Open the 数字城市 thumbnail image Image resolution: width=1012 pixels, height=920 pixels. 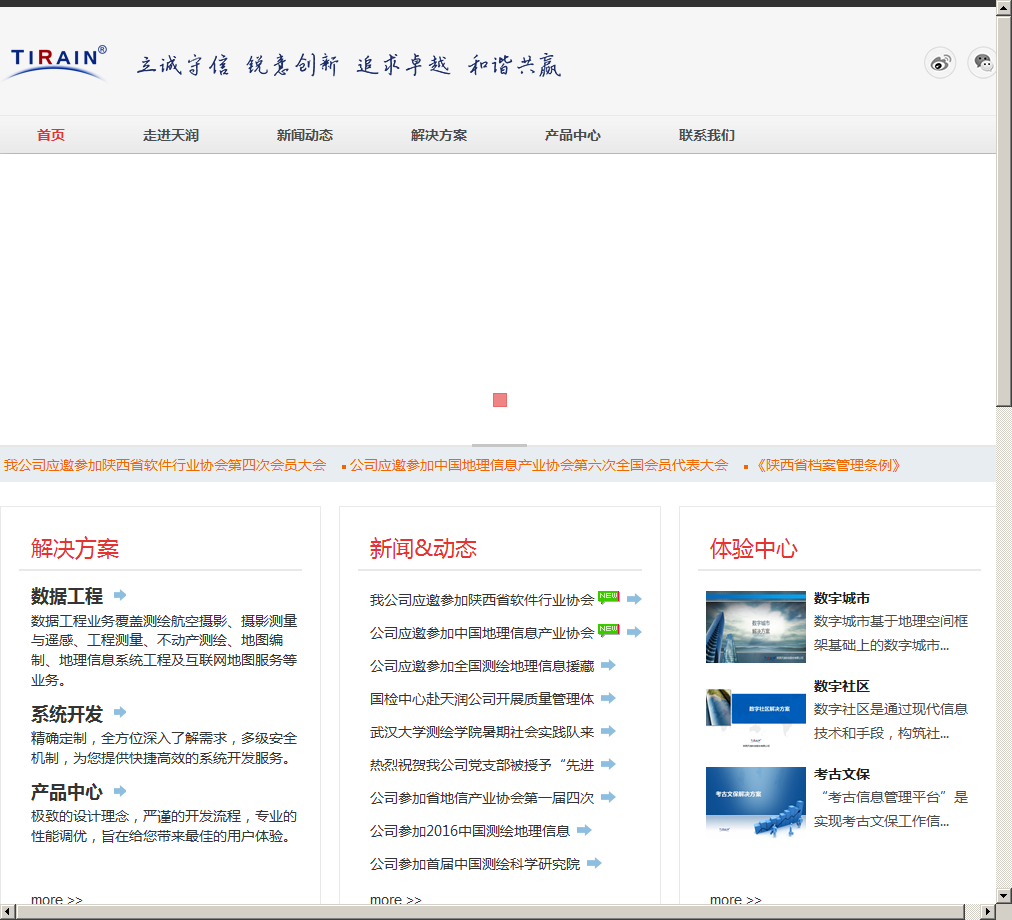(755, 626)
